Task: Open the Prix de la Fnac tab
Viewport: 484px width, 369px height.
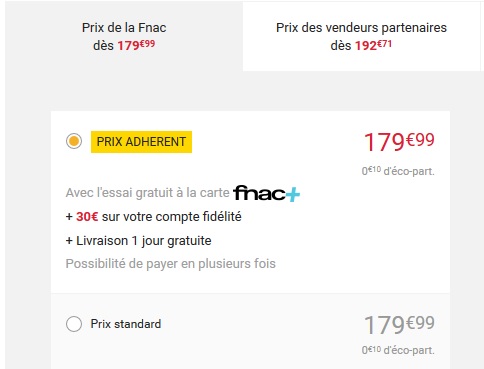Action: pyautogui.click(x=124, y=36)
